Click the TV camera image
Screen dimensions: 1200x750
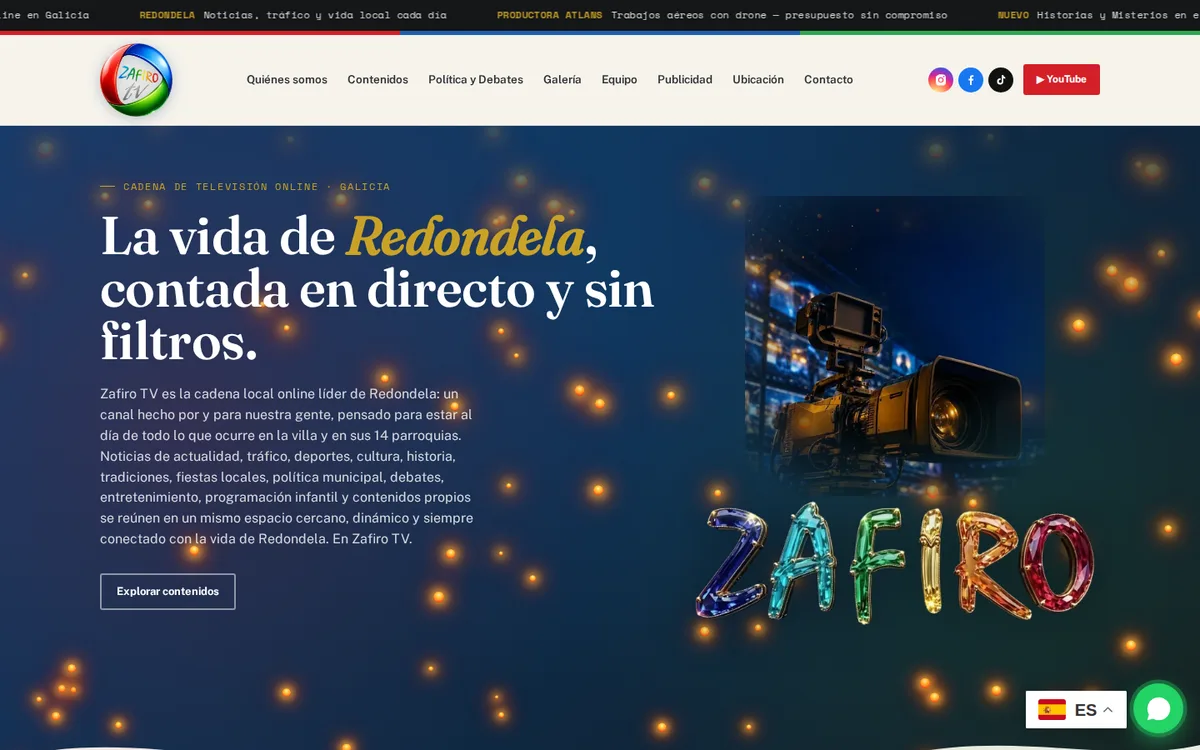[895, 346]
